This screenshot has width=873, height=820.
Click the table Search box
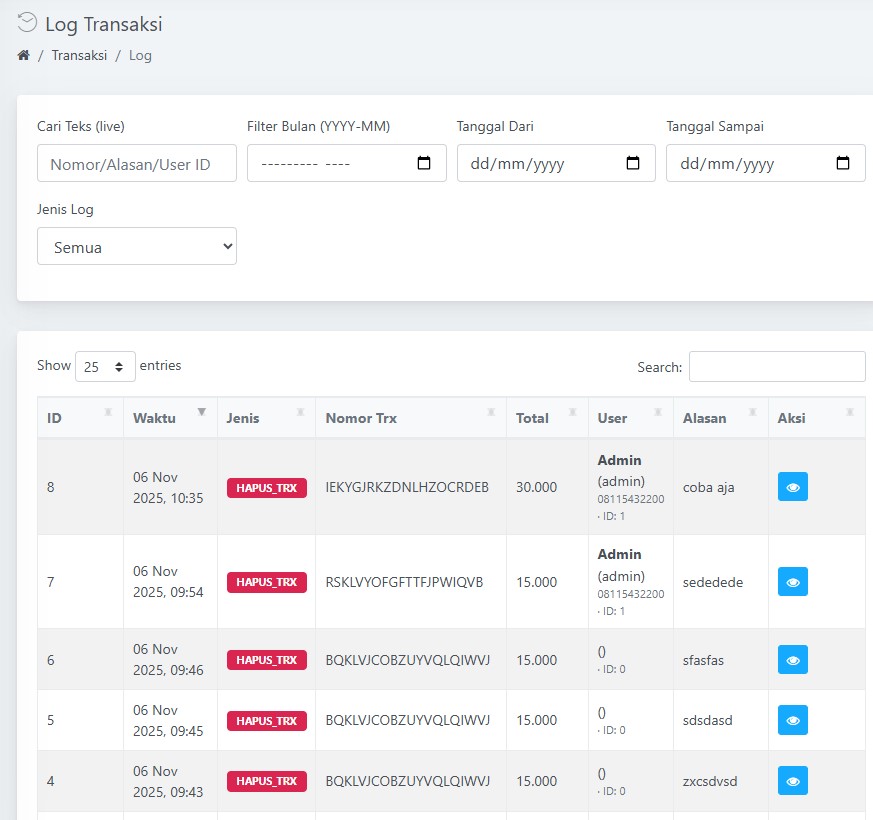tap(776, 367)
